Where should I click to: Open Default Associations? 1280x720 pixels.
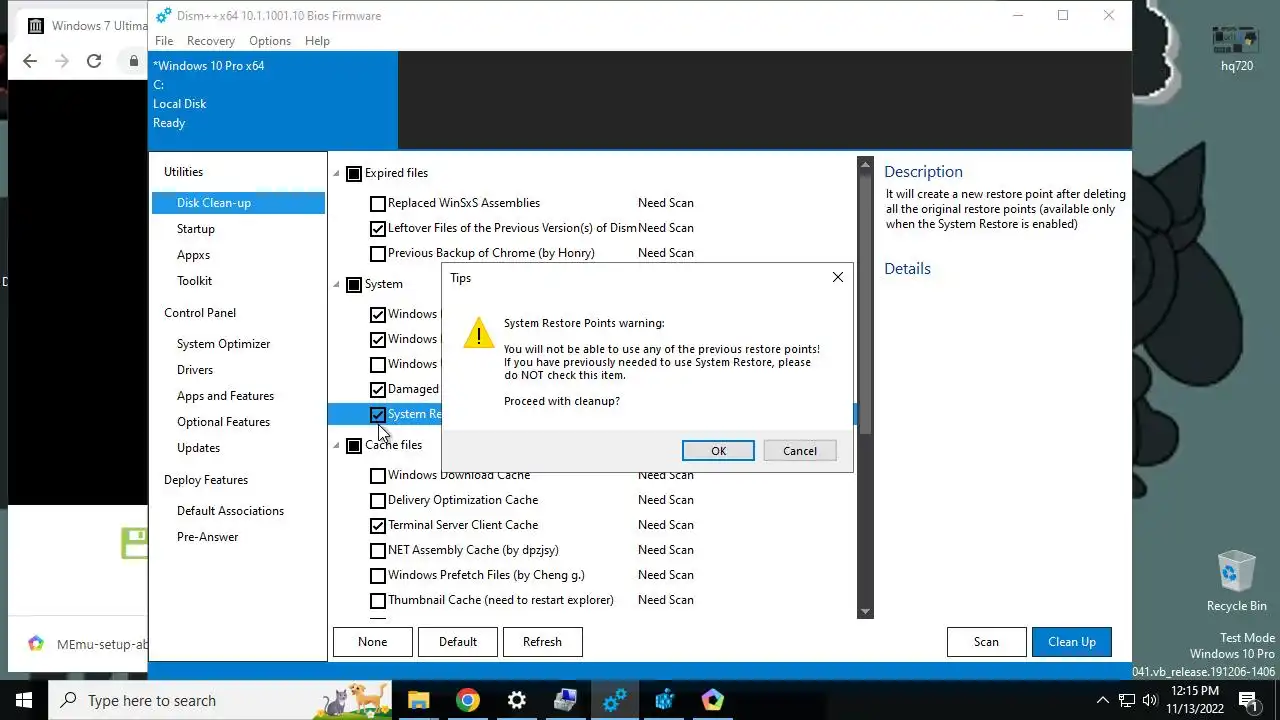coord(230,511)
